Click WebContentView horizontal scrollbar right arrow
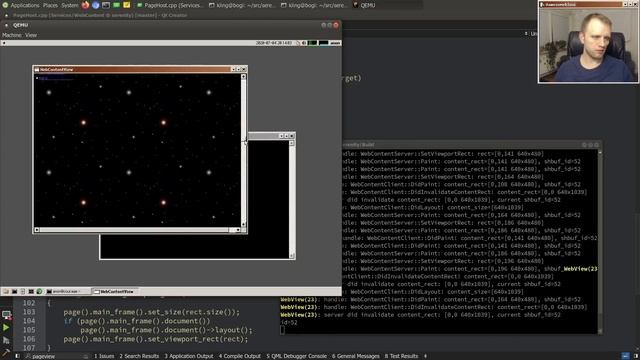 (238, 230)
